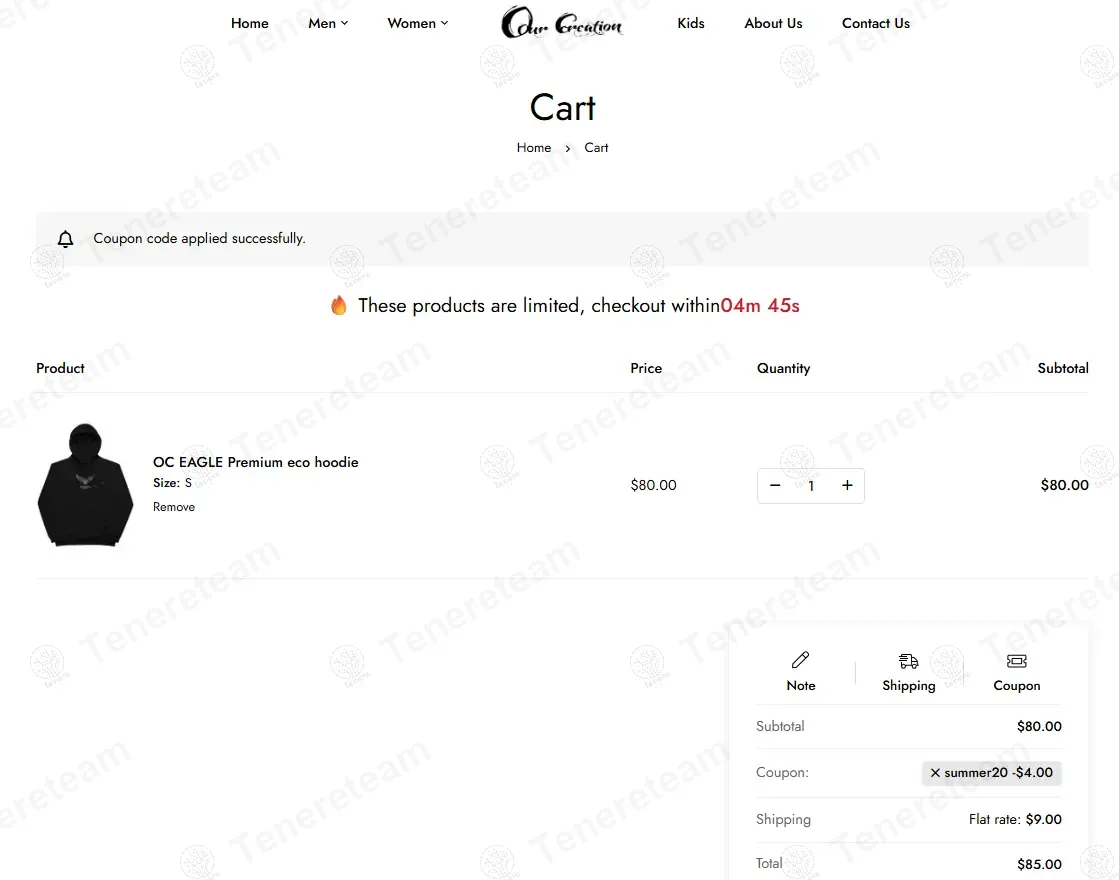This screenshot has width=1119, height=880.
Task: Open the About Us page
Action: 773,23
